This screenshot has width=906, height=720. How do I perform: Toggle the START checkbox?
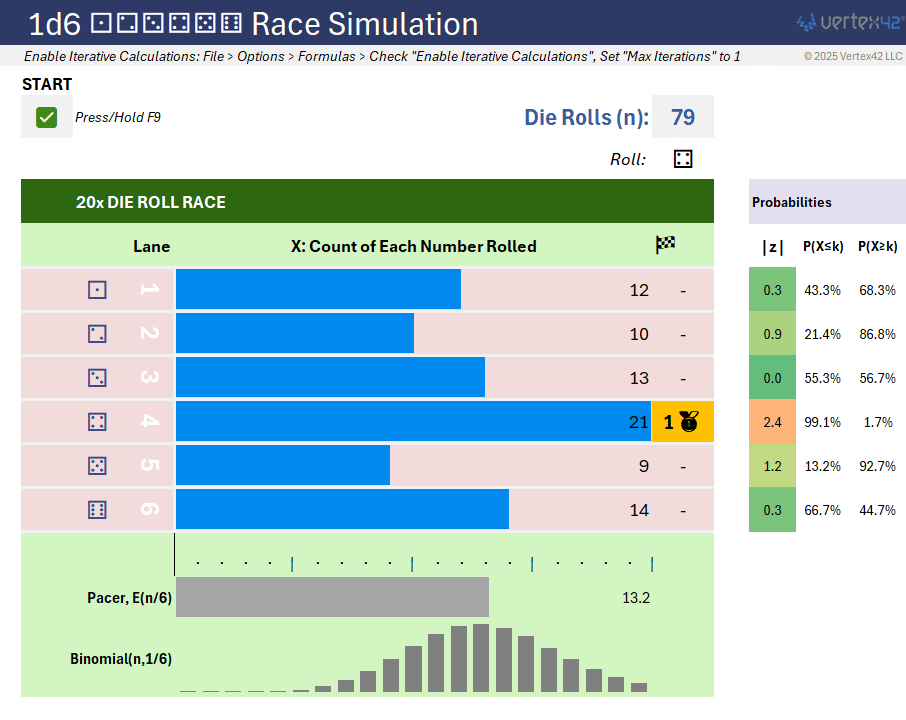coord(46,117)
